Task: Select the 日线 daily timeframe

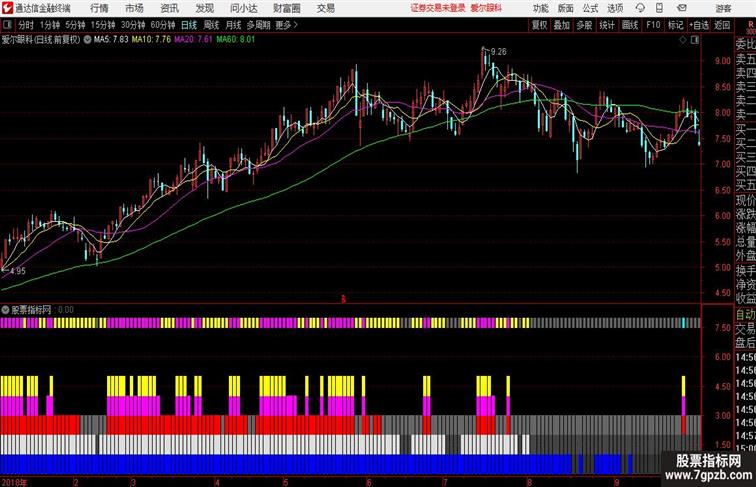Action: coord(189,25)
